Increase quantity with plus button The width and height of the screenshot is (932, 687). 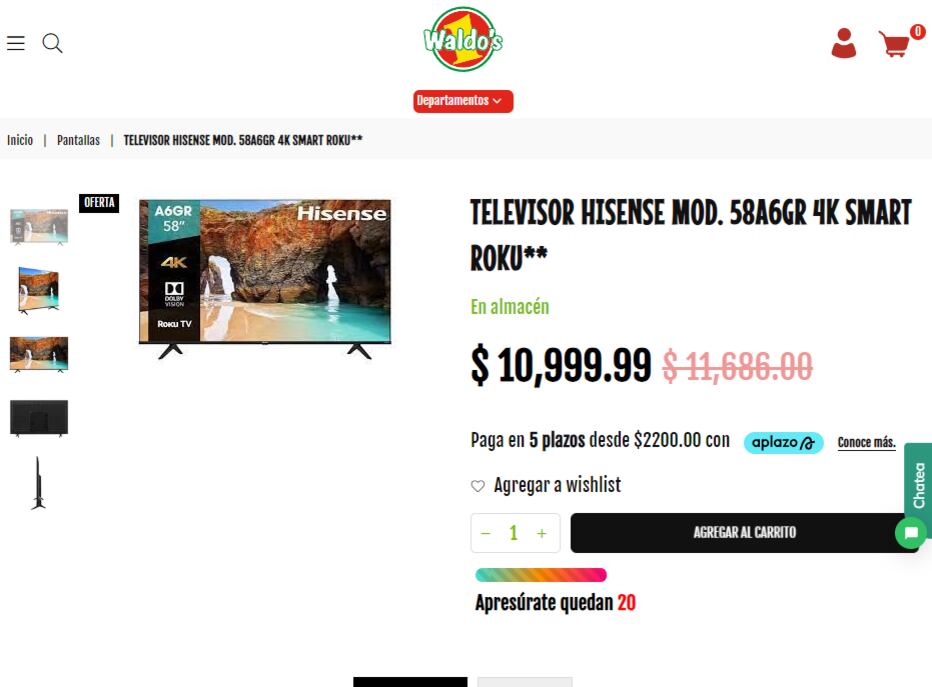pos(541,533)
